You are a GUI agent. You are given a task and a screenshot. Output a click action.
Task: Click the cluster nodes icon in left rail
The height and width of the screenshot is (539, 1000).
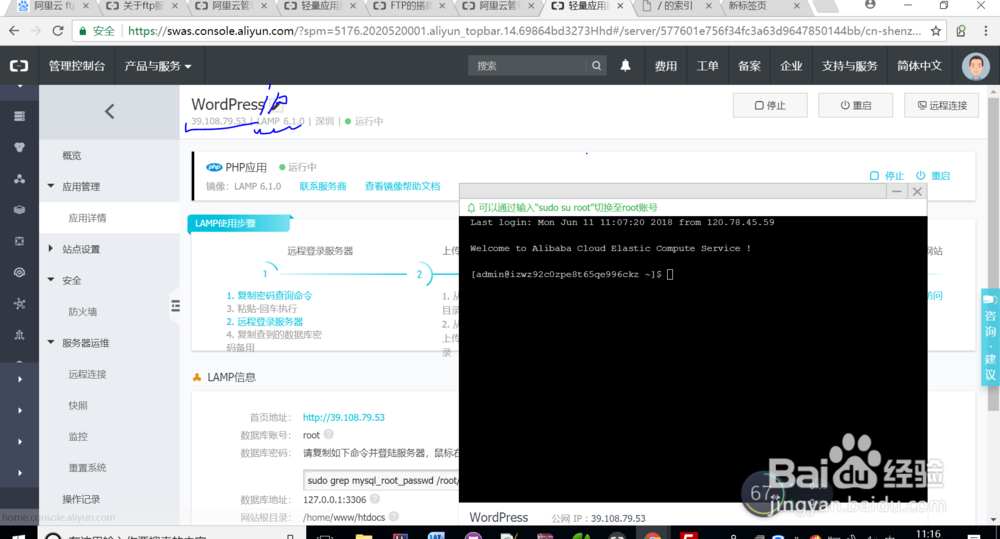(19, 179)
